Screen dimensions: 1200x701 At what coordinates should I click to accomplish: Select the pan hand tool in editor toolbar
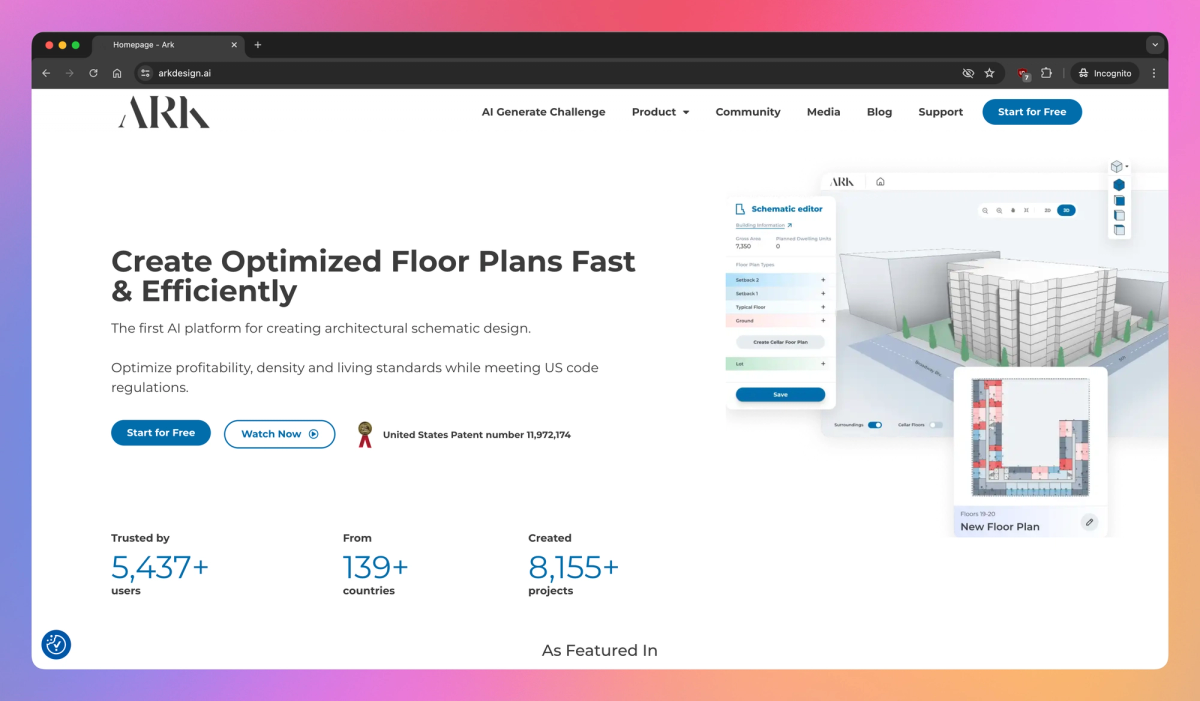click(x=1013, y=210)
